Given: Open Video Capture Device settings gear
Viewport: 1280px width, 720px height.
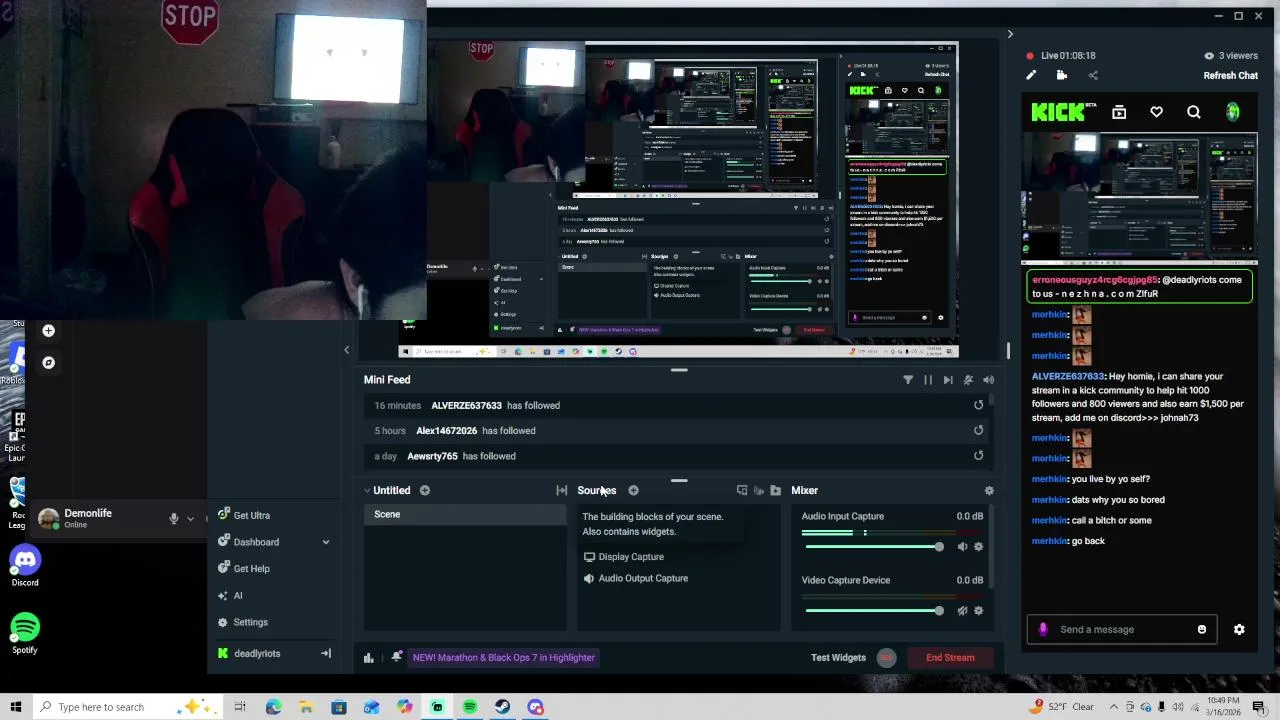Looking at the screenshot, I should [x=978, y=610].
